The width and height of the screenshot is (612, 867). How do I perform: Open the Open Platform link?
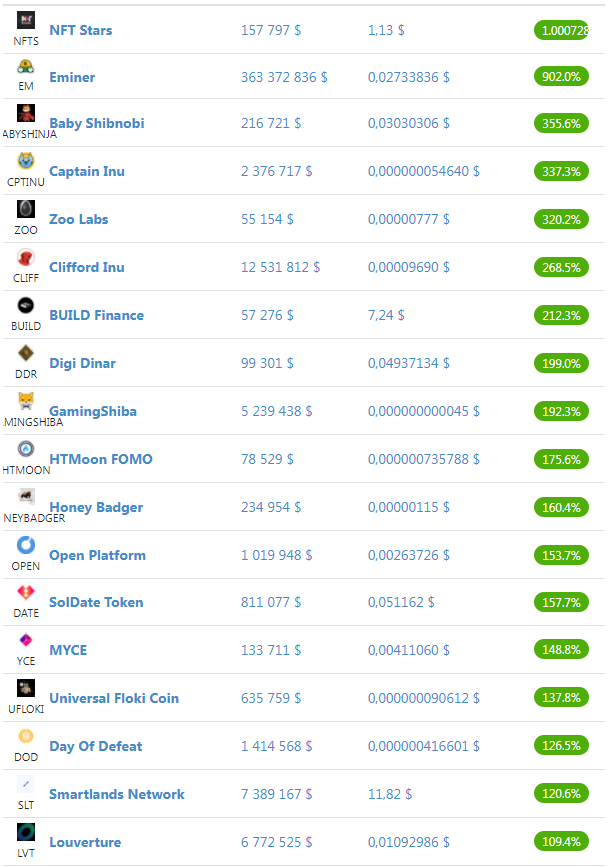(97, 556)
